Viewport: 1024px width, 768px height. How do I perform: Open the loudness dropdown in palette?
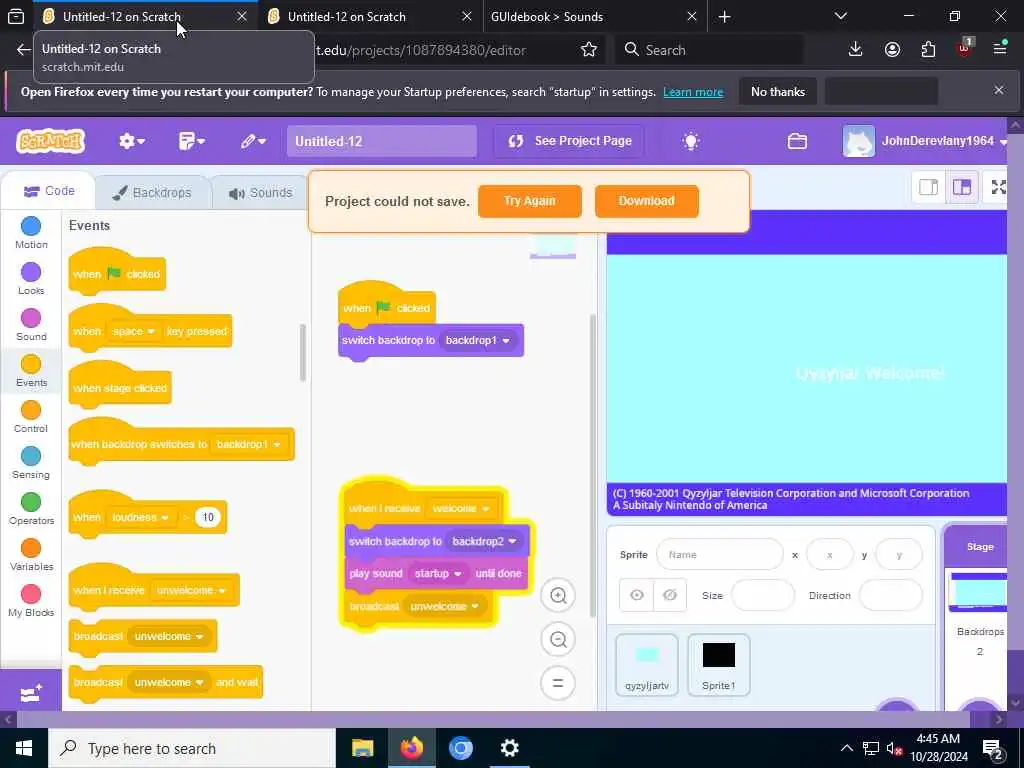pyautogui.click(x=140, y=517)
